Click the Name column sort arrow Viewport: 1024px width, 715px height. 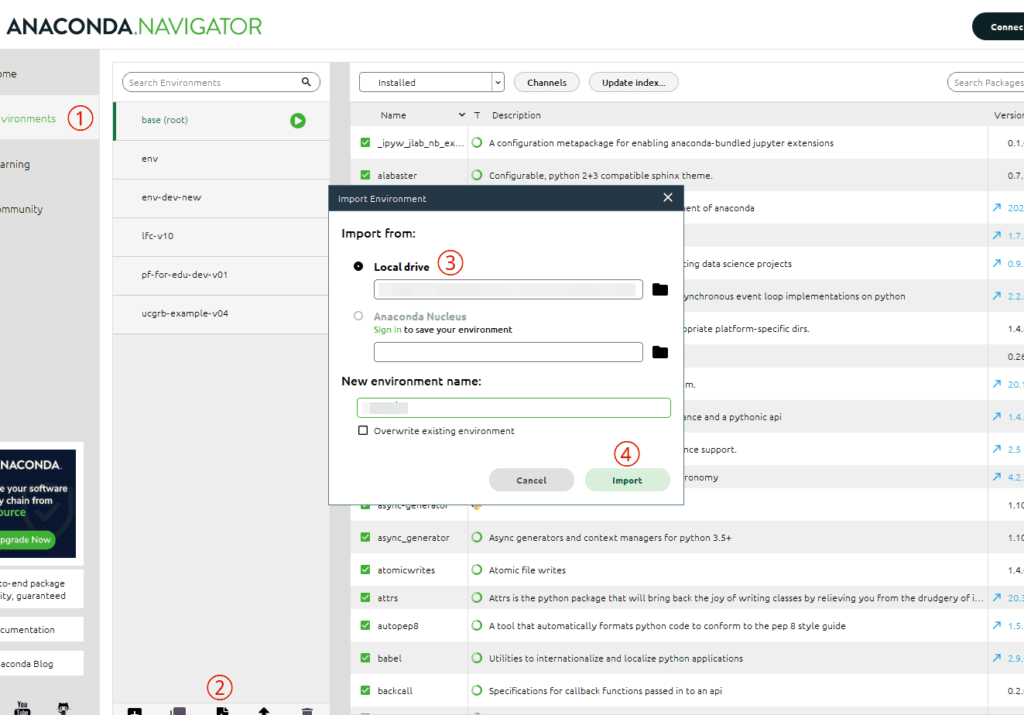tap(462, 115)
